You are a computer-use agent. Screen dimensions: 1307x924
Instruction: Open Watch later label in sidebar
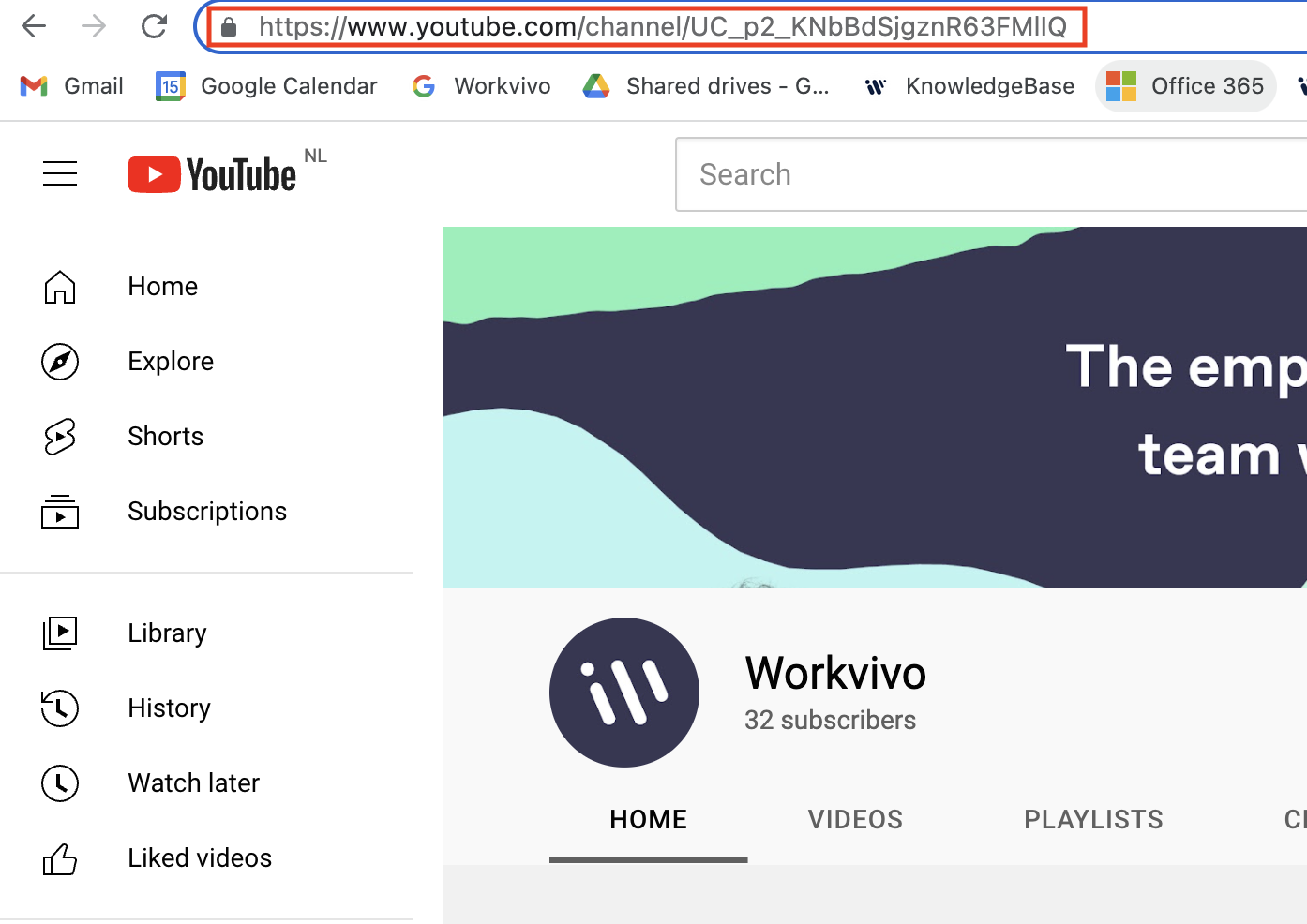tap(194, 783)
